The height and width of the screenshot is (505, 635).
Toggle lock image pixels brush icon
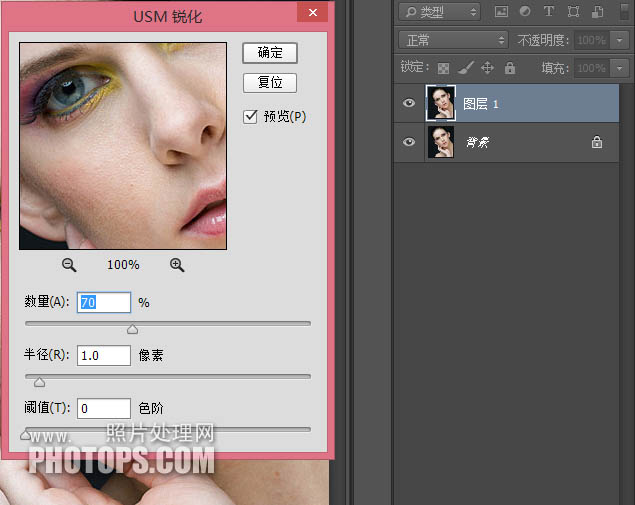click(x=465, y=68)
